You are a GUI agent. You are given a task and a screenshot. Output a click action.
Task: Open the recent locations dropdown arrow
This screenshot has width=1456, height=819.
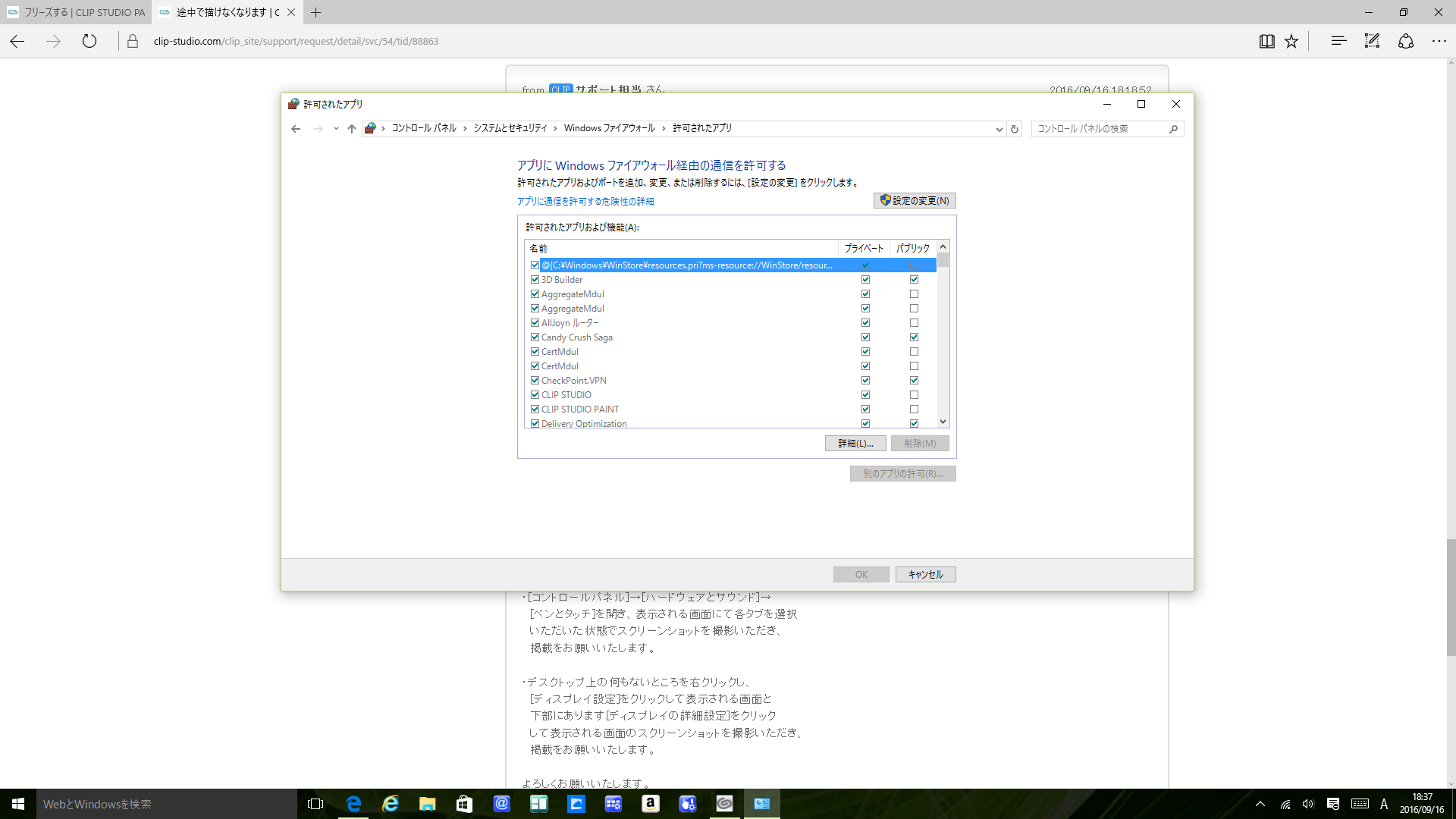coord(336,129)
